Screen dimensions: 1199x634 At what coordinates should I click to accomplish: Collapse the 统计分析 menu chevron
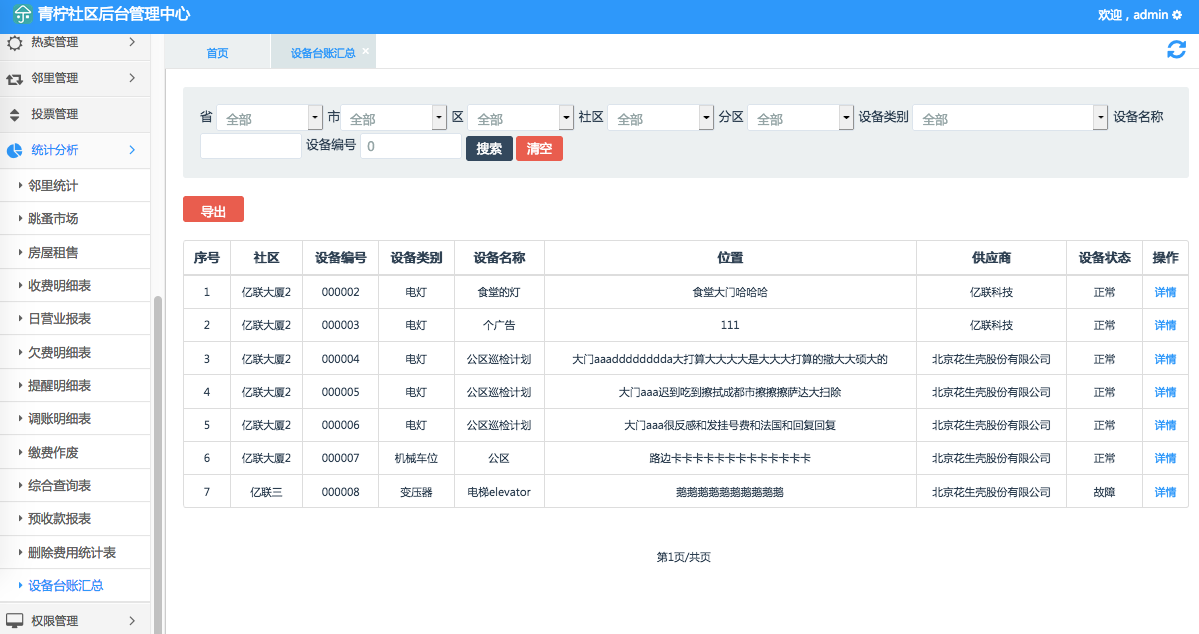tap(132, 150)
